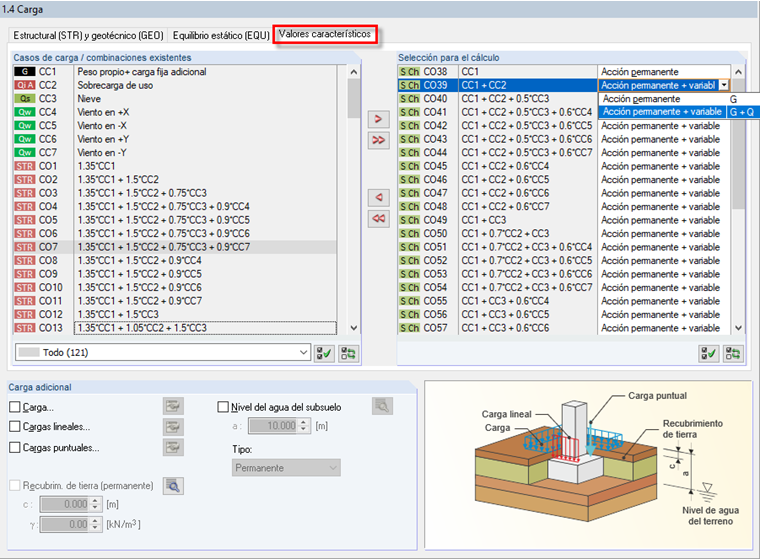The height and width of the screenshot is (560, 760).
Task: Invert selection in calculation selection list
Action: [733, 353]
